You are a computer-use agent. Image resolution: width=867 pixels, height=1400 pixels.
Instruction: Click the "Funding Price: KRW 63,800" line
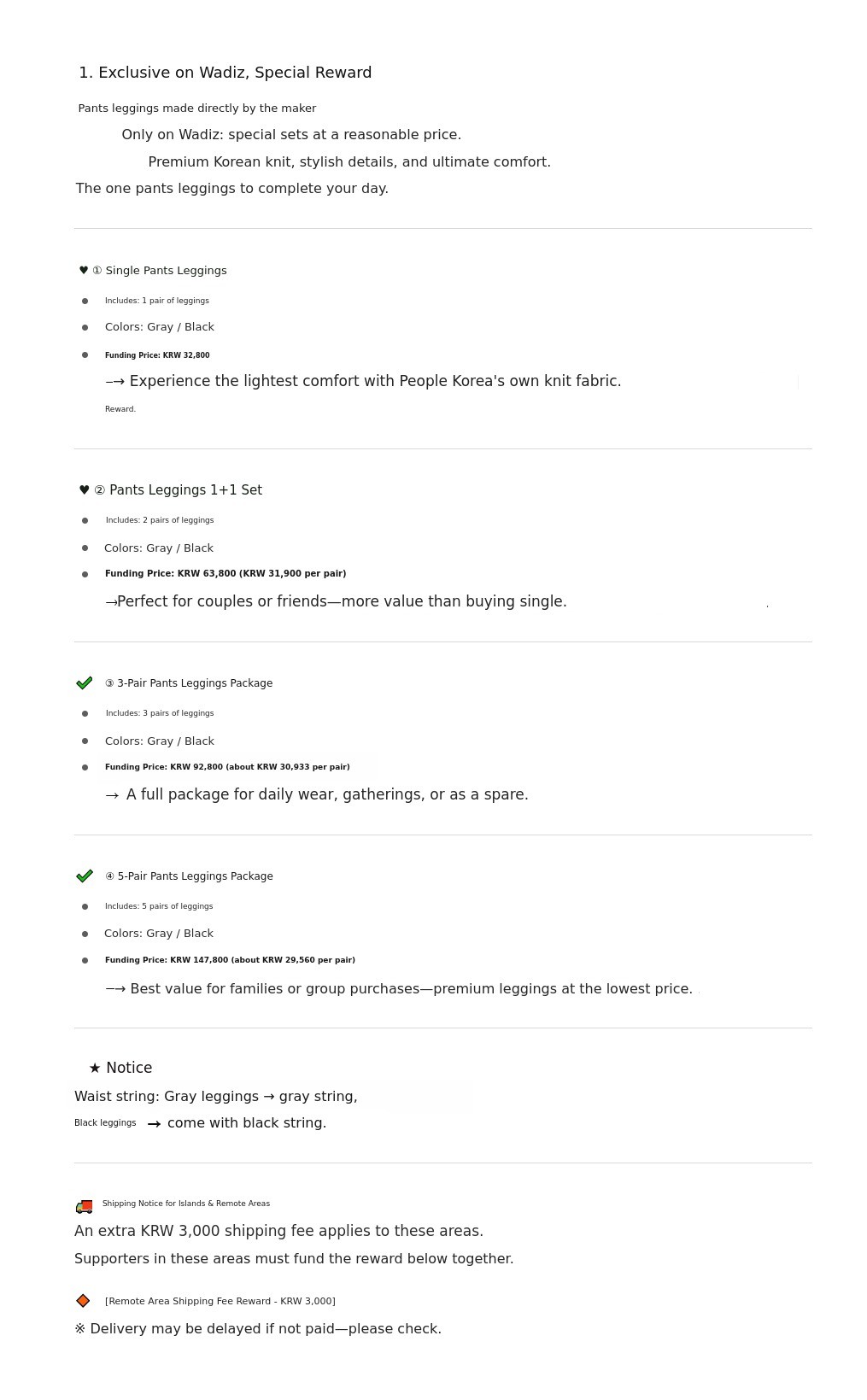coord(226,574)
